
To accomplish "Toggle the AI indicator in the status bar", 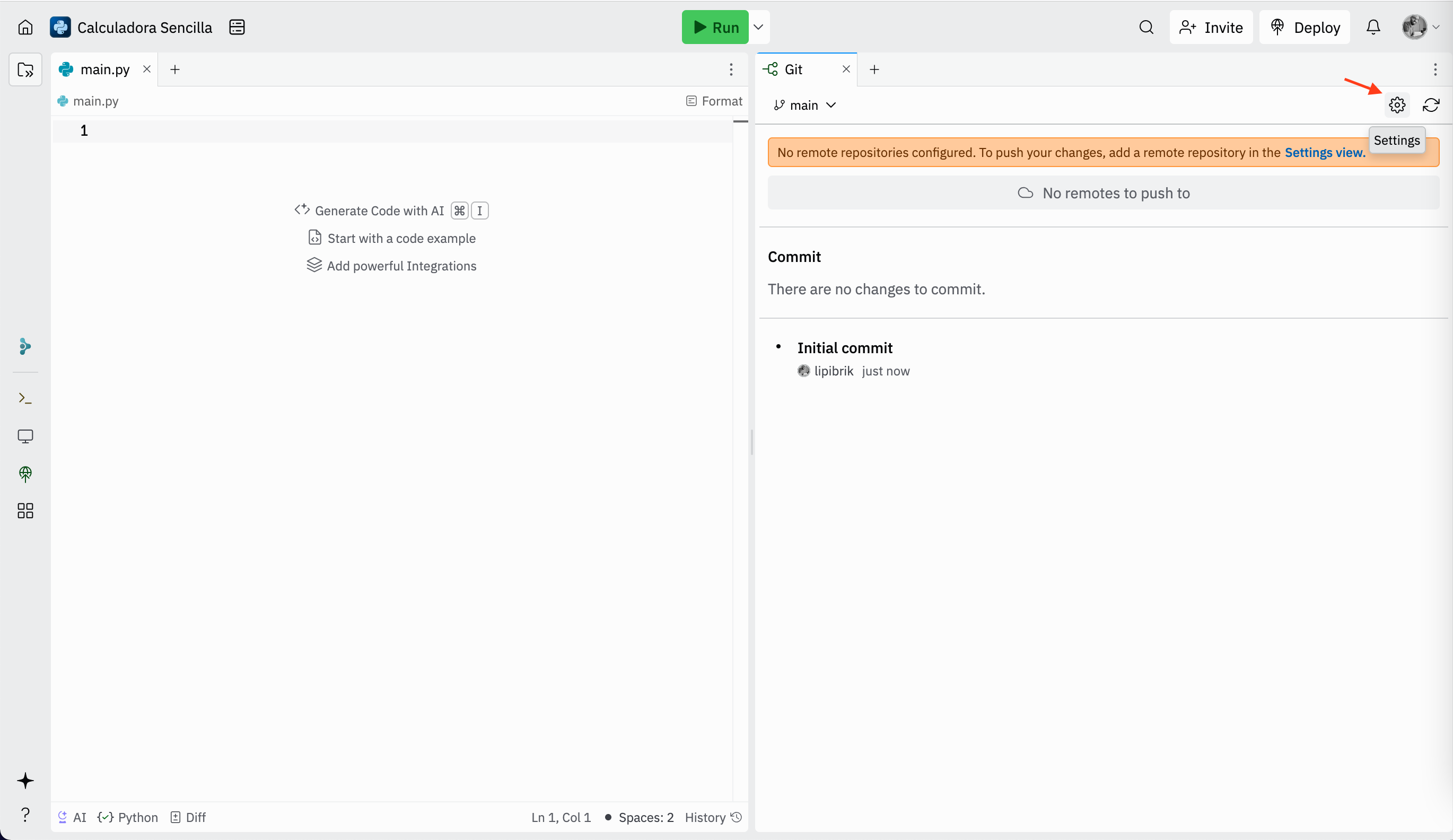I will click(72, 817).
